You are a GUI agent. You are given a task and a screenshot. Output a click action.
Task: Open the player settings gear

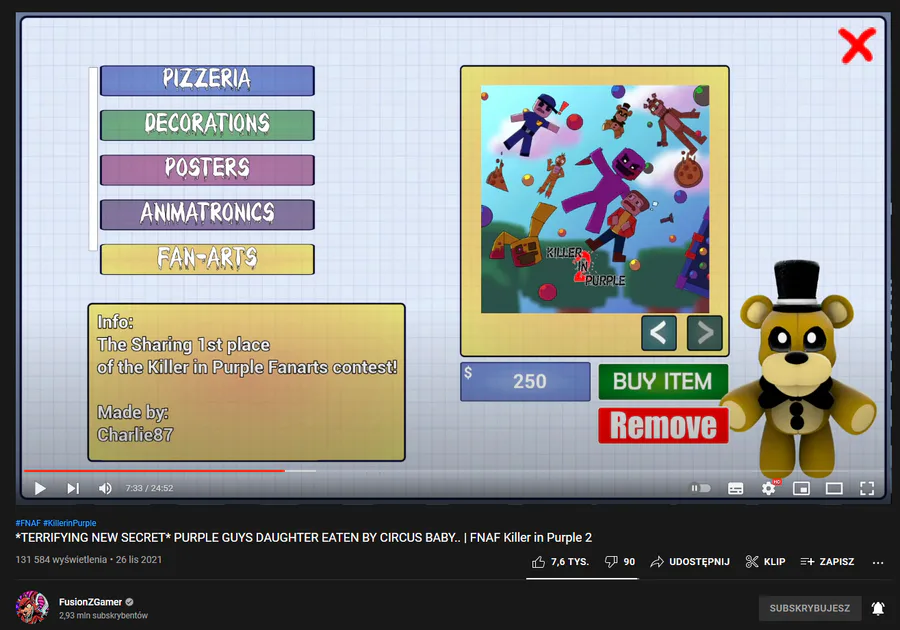[769, 488]
